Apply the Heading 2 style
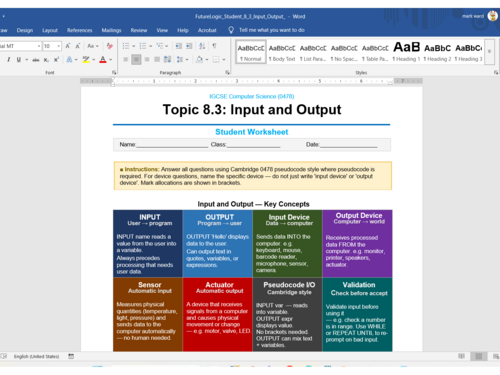 click(x=437, y=52)
